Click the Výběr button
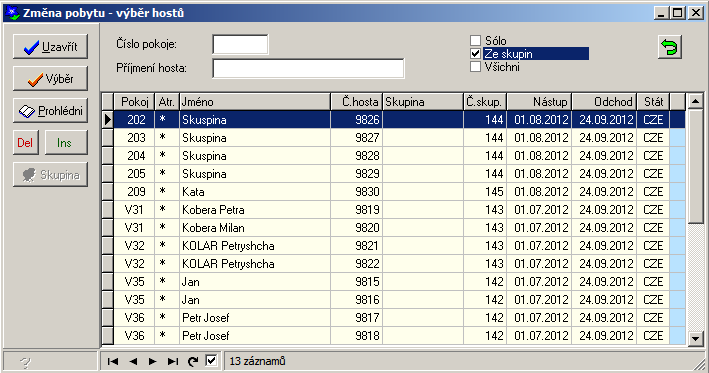This screenshot has height=373, width=709. pos(50,79)
